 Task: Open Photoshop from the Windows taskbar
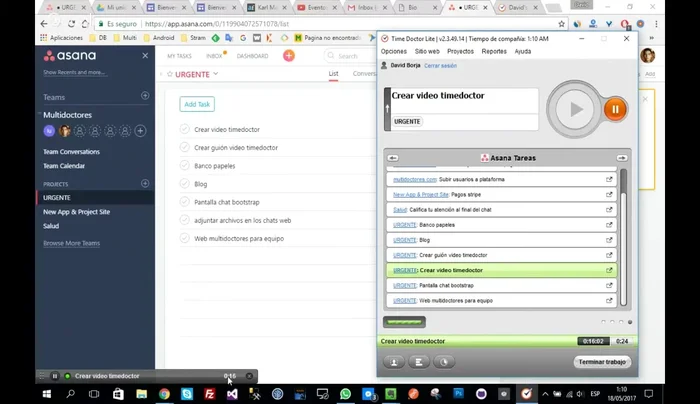click(458, 394)
